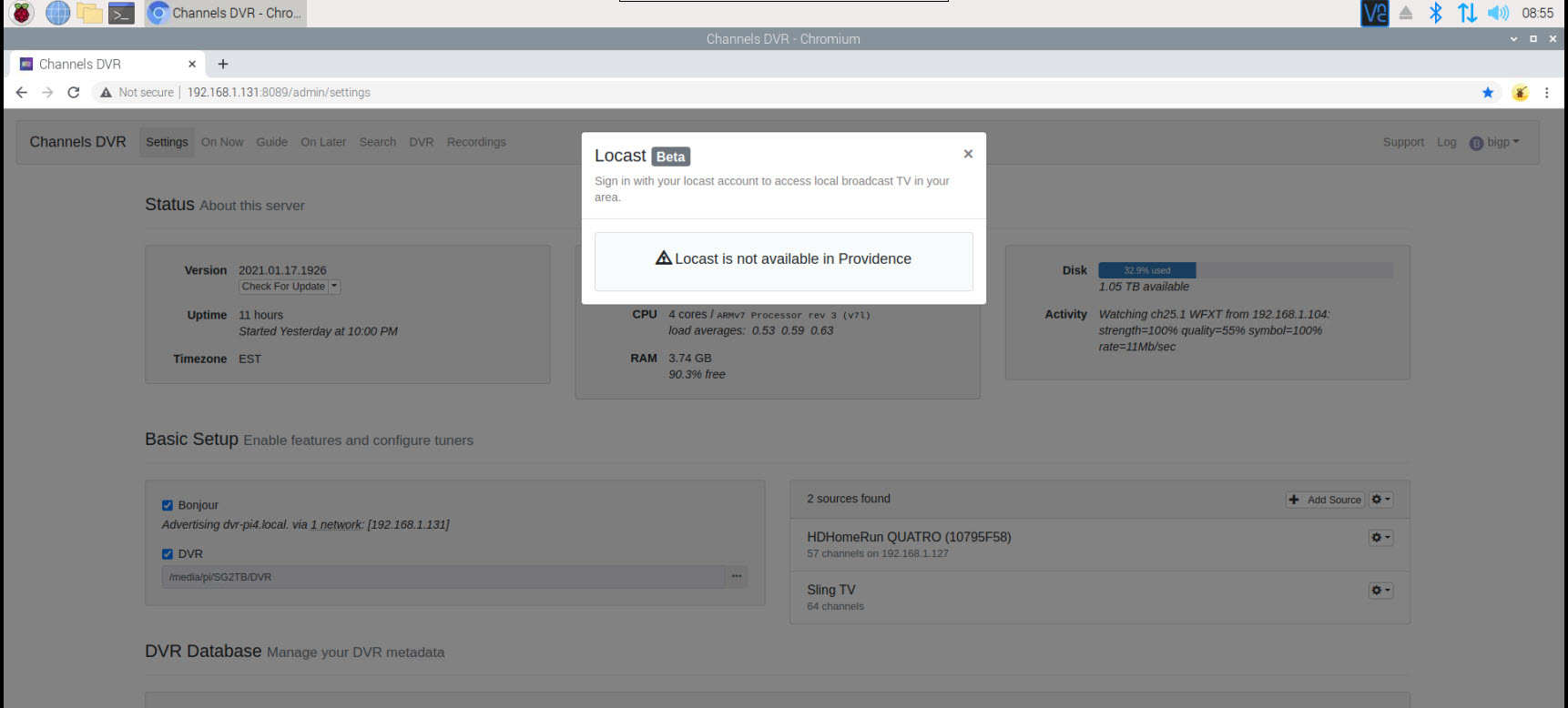Click the bookmark star icon

pos(1488,92)
